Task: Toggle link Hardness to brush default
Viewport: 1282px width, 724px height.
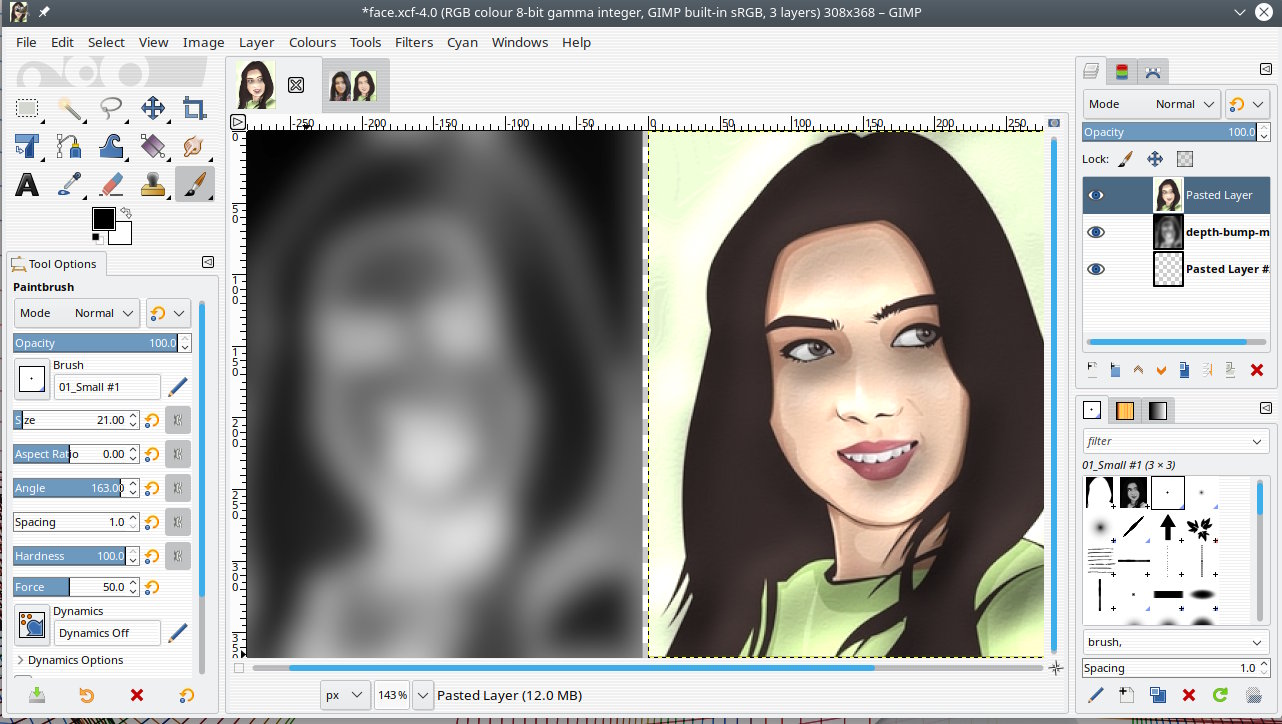Action: pyautogui.click(x=178, y=556)
